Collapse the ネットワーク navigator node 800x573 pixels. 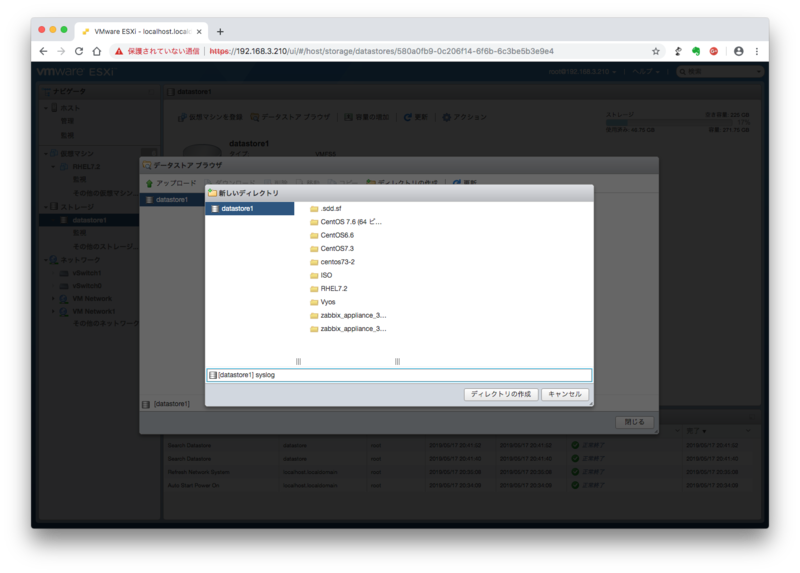click(46, 260)
